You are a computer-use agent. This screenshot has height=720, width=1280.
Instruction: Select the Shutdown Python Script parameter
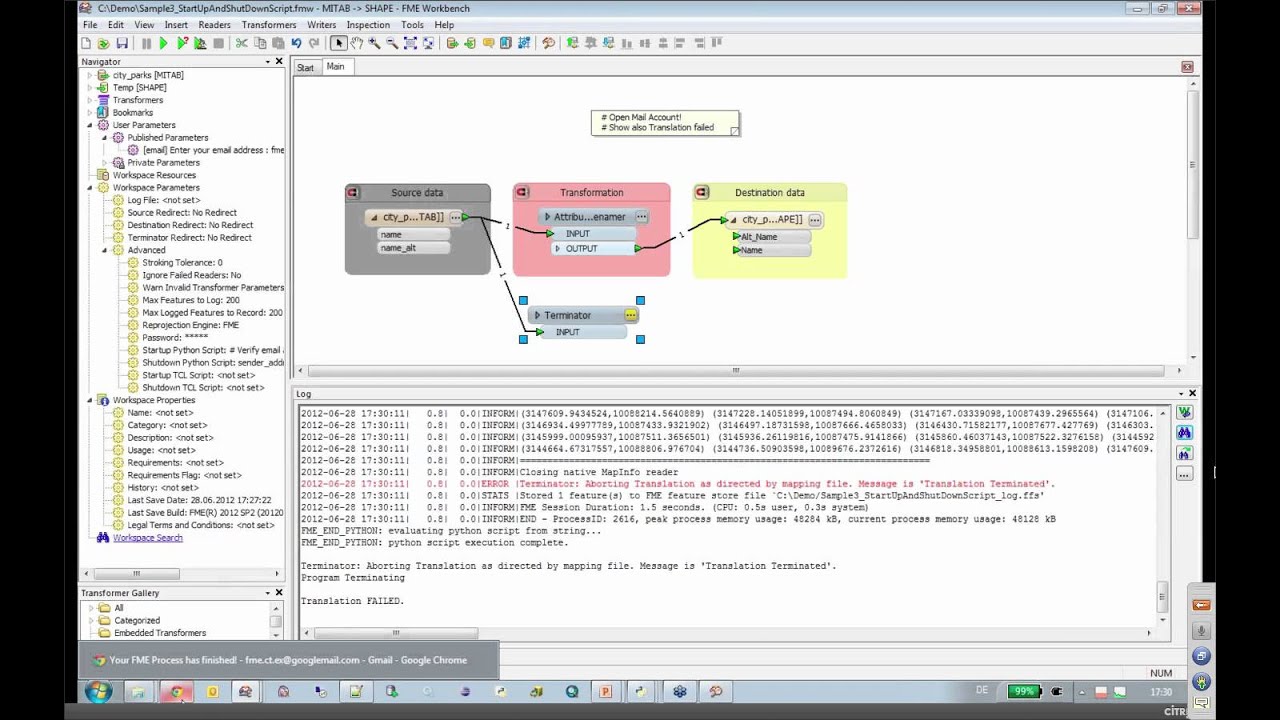(x=213, y=363)
